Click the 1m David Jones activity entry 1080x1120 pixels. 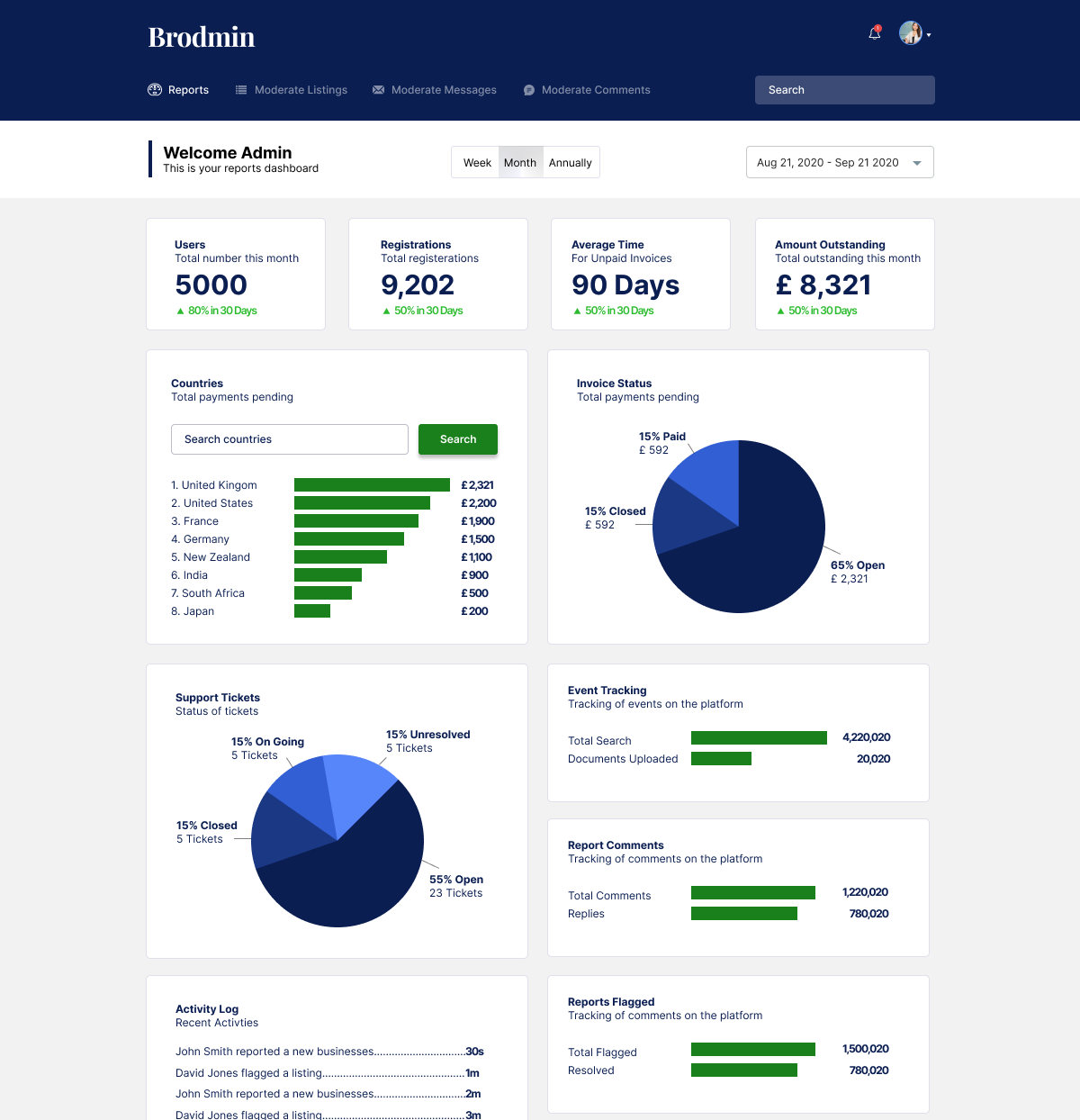(x=328, y=1073)
